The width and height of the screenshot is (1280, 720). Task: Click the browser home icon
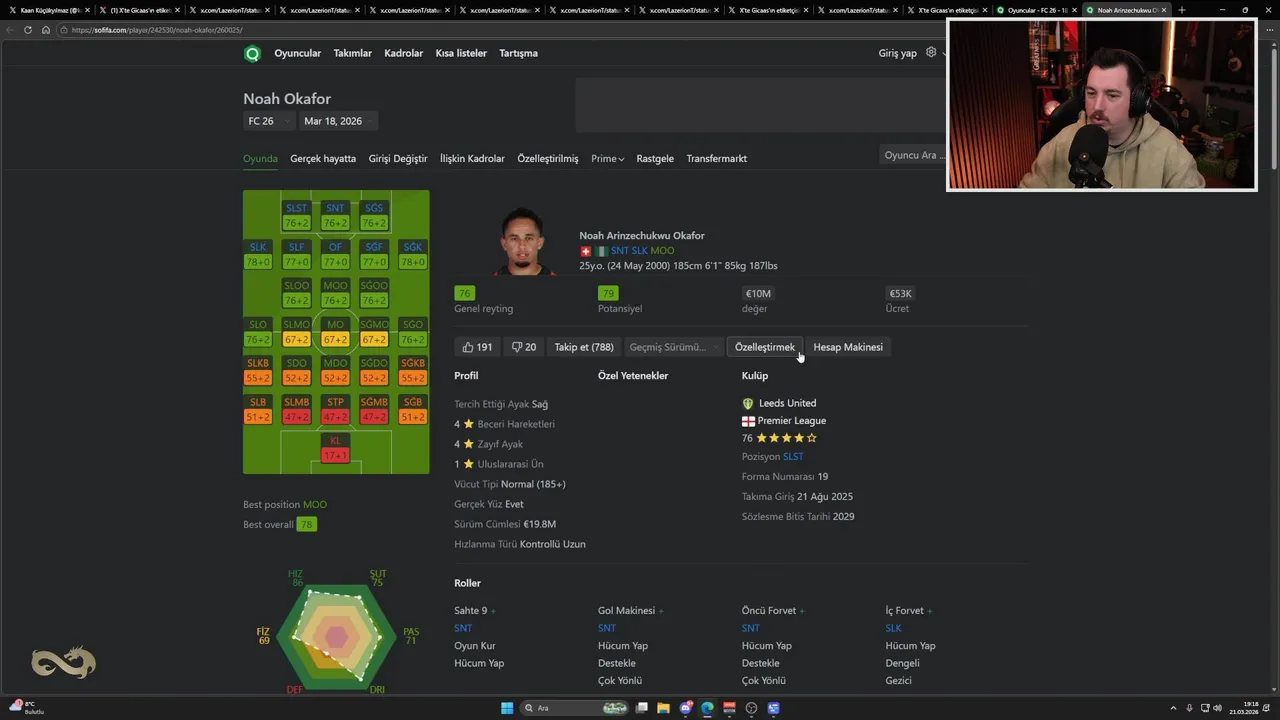[45, 30]
